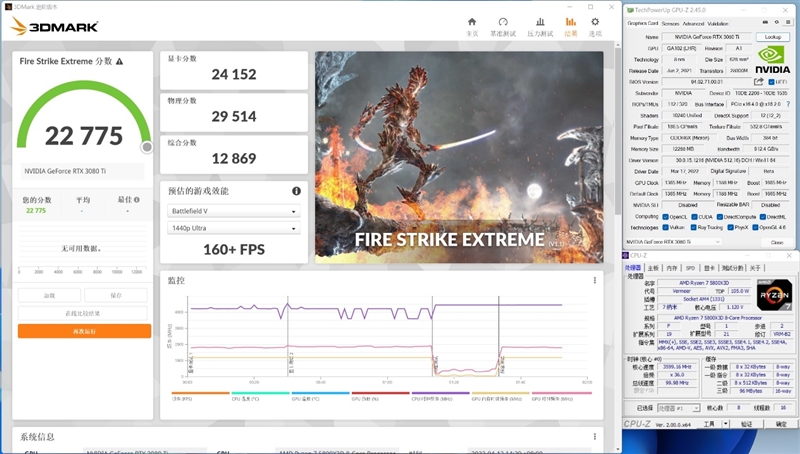
Task: Toggle the DirectCompute checkbox in GPU-Z
Action: point(719,217)
